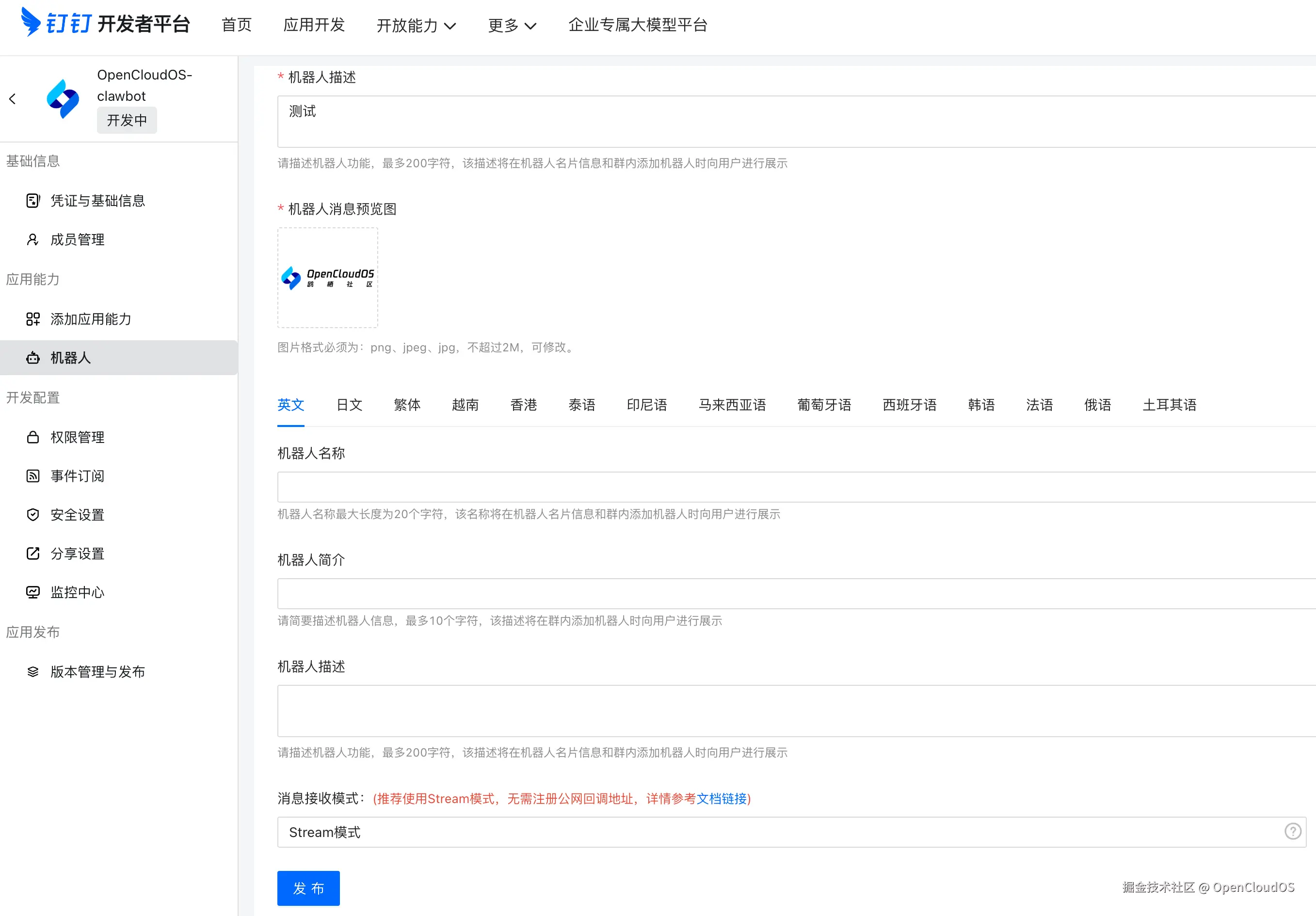Screen dimensions: 1316x916
Task: Open the 文档链接 documentation link
Action: tap(722, 799)
